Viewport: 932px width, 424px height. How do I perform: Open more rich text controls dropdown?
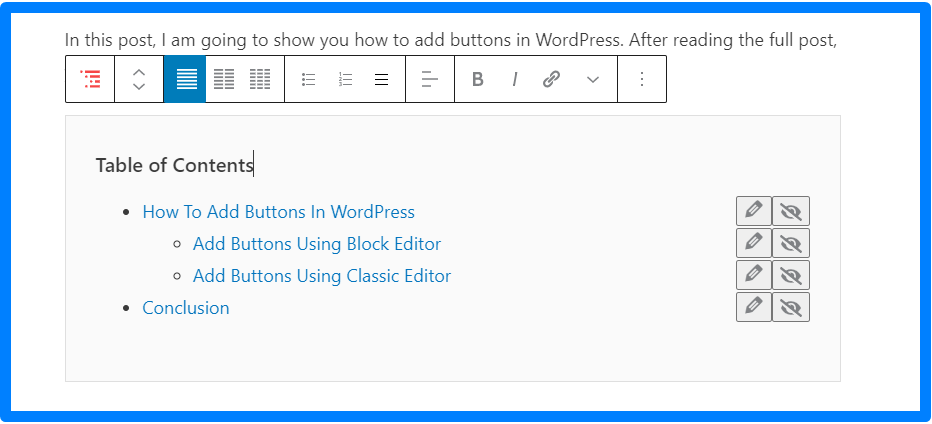tap(593, 79)
